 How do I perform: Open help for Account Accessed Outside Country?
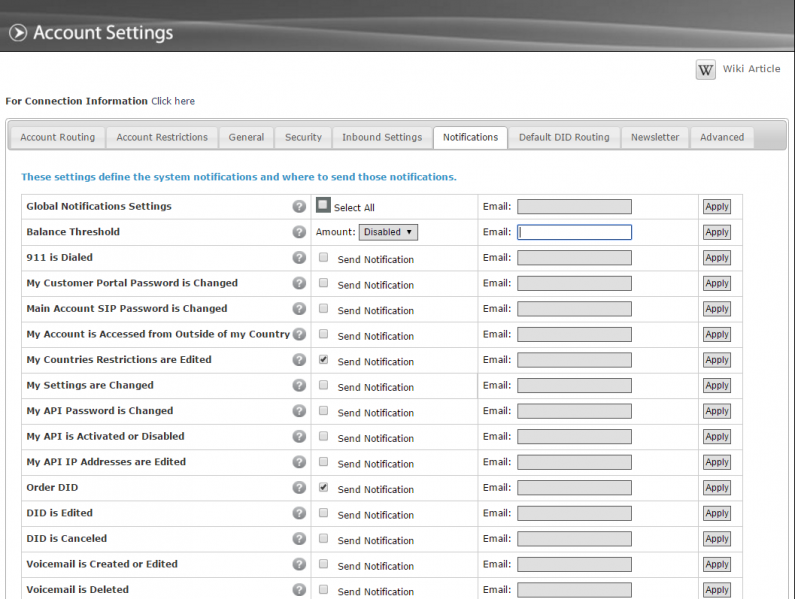point(299,334)
